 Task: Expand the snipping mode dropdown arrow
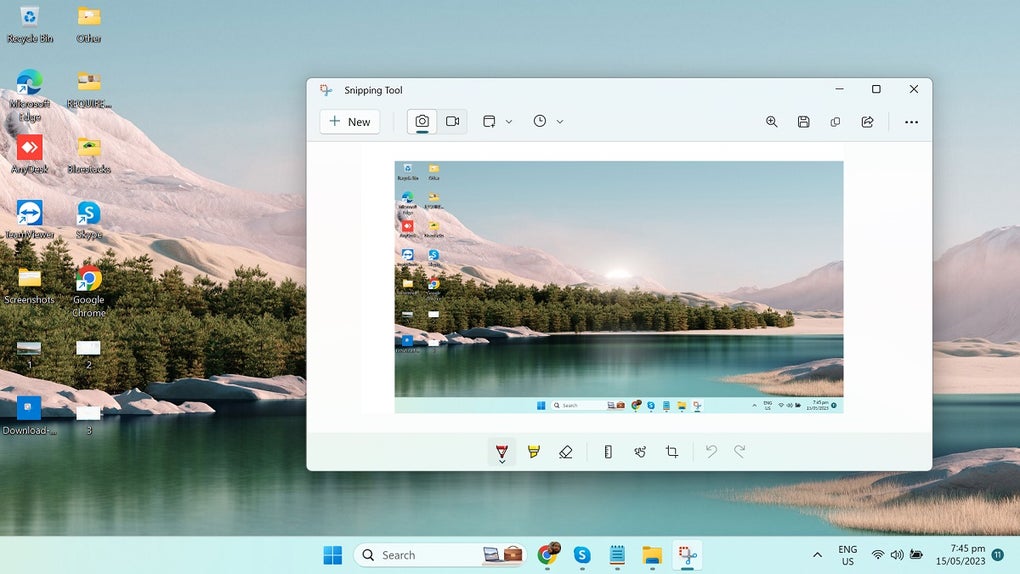(x=509, y=122)
